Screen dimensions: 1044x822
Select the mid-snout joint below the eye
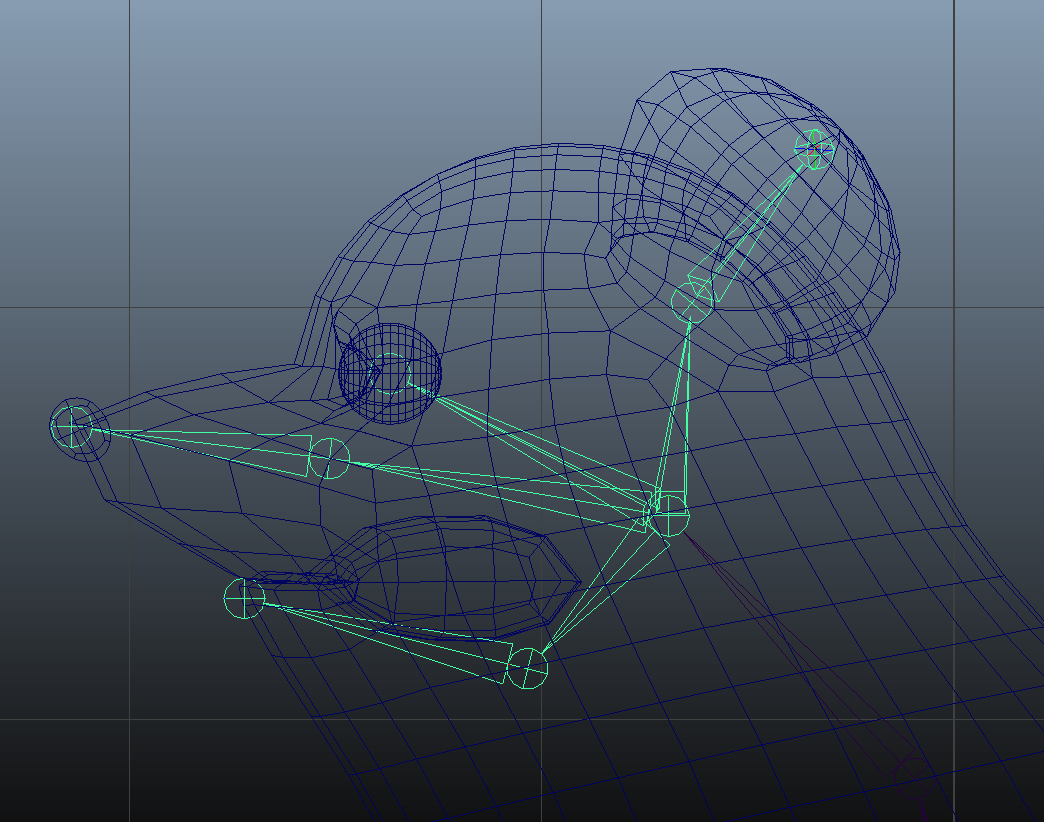coord(328,458)
